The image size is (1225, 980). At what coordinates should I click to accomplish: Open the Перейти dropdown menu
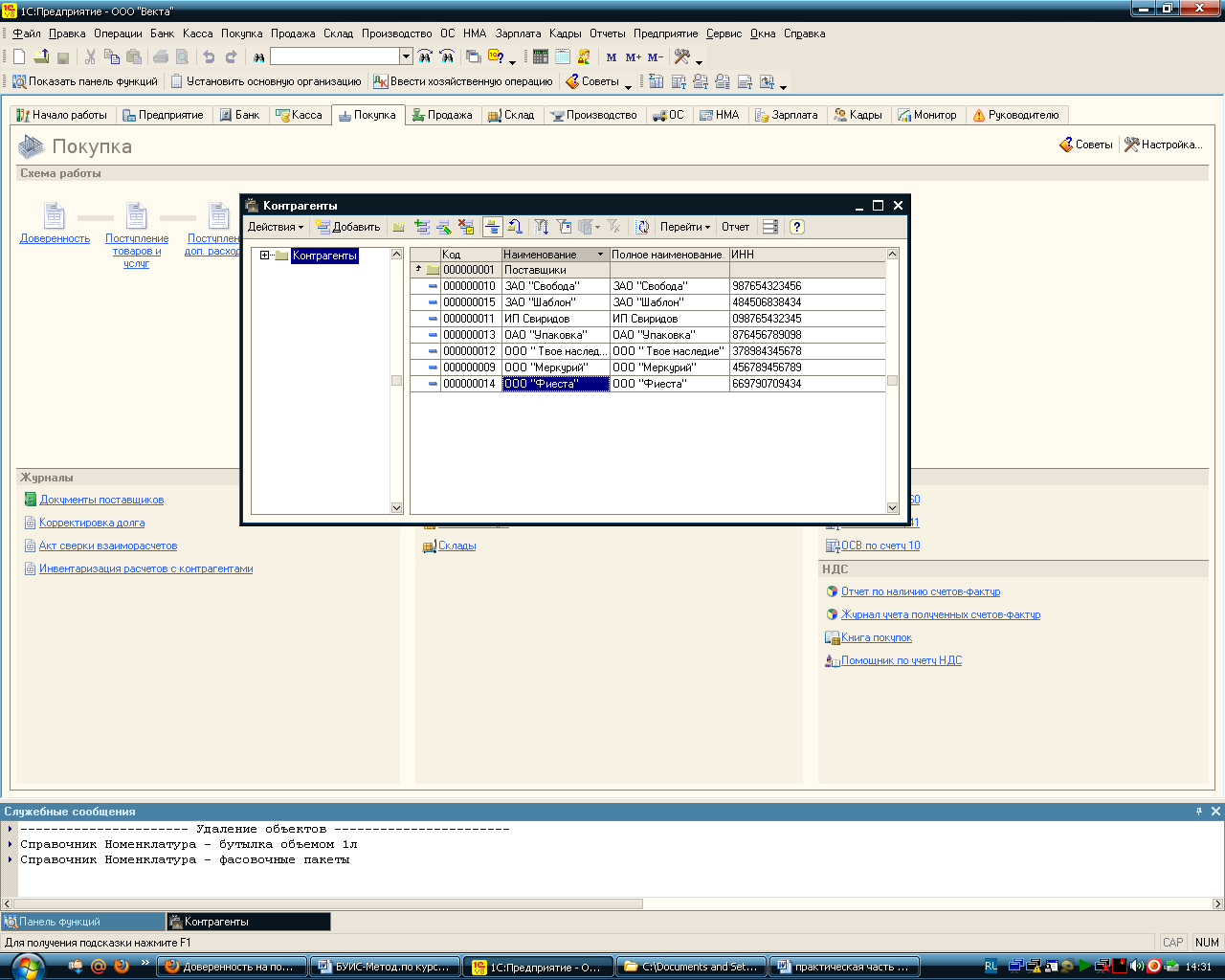[x=685, y=227]
